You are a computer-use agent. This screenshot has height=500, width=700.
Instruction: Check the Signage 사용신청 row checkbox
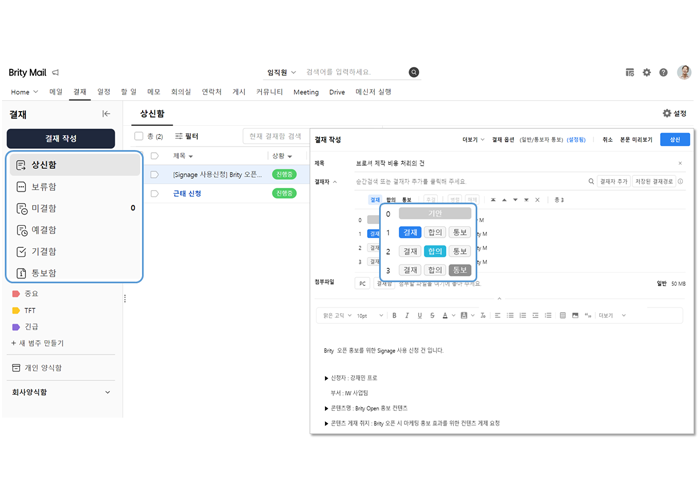pyautogui.click(x=154, y=174)
